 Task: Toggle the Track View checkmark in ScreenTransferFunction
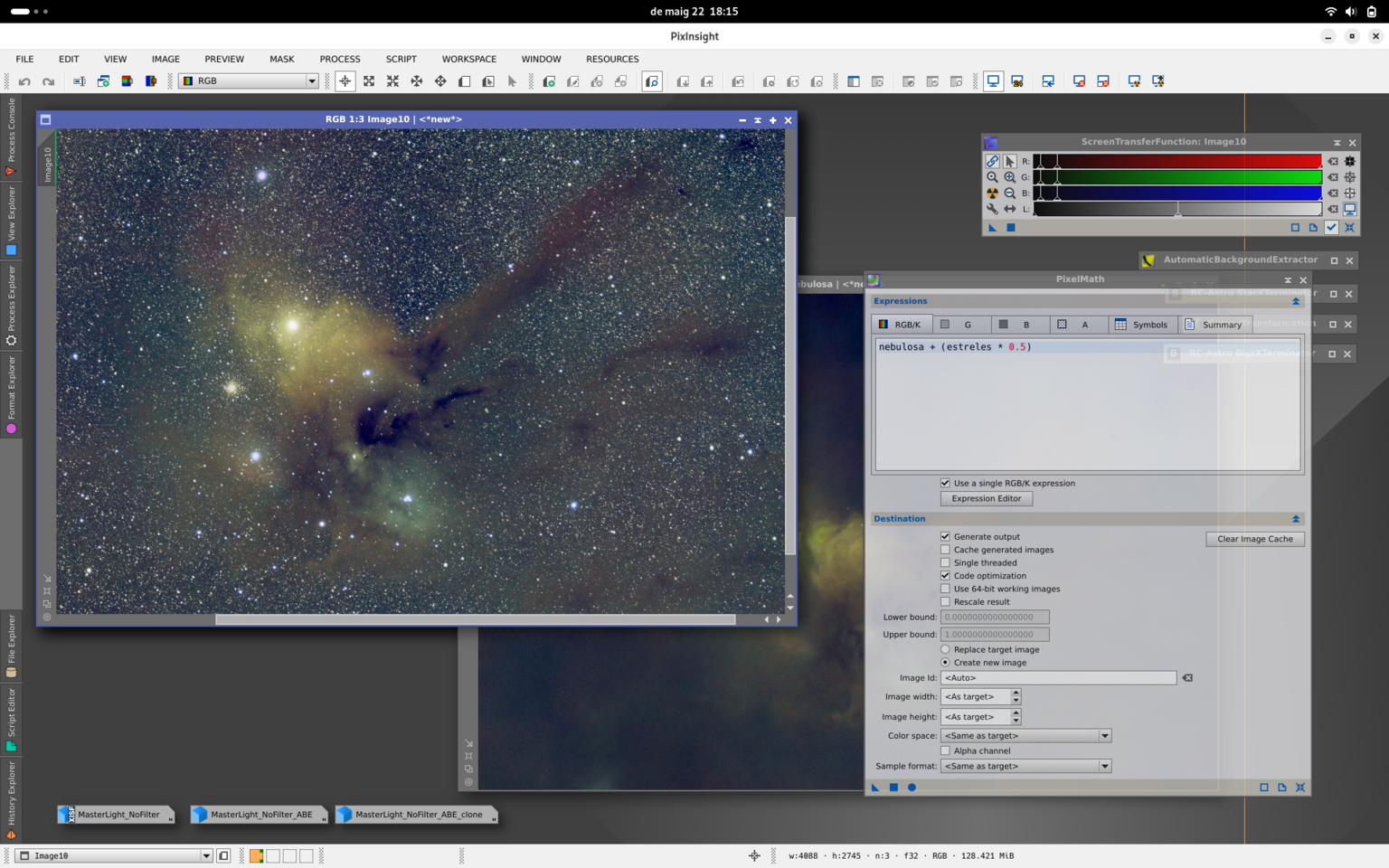(x=1331, y=228)
